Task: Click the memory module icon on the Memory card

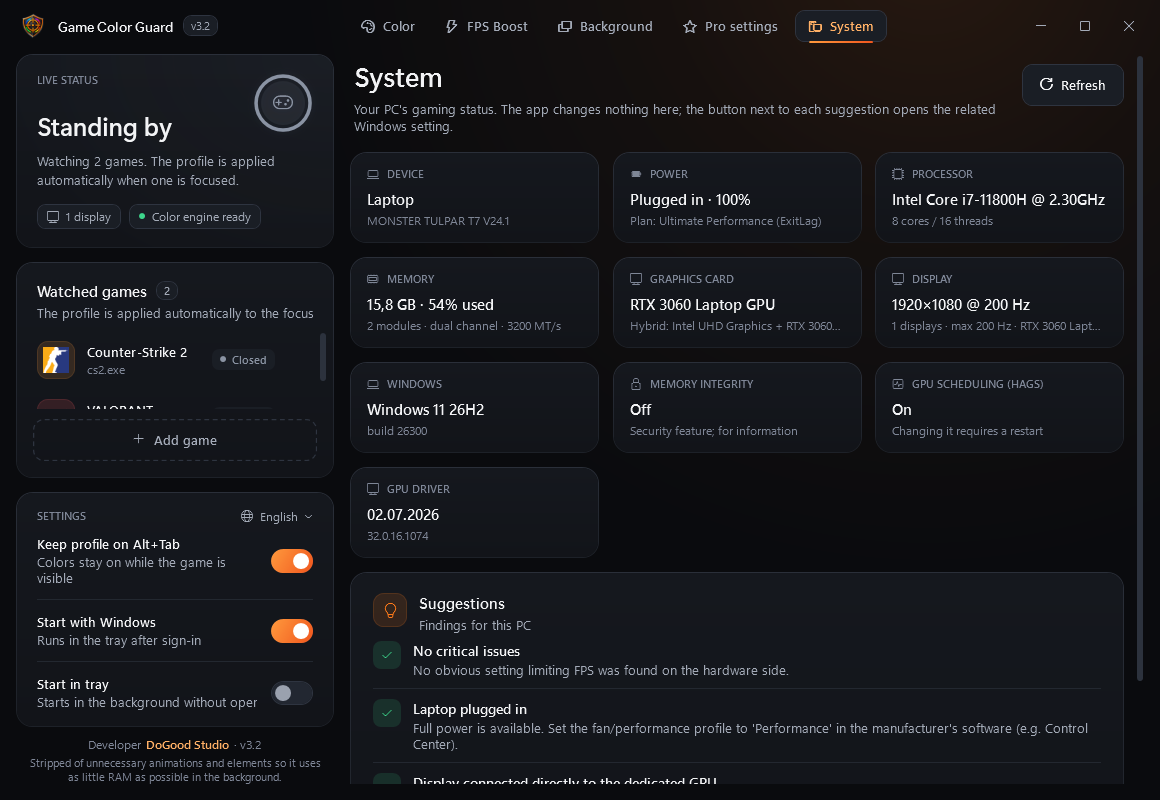Action: [373, 279]
